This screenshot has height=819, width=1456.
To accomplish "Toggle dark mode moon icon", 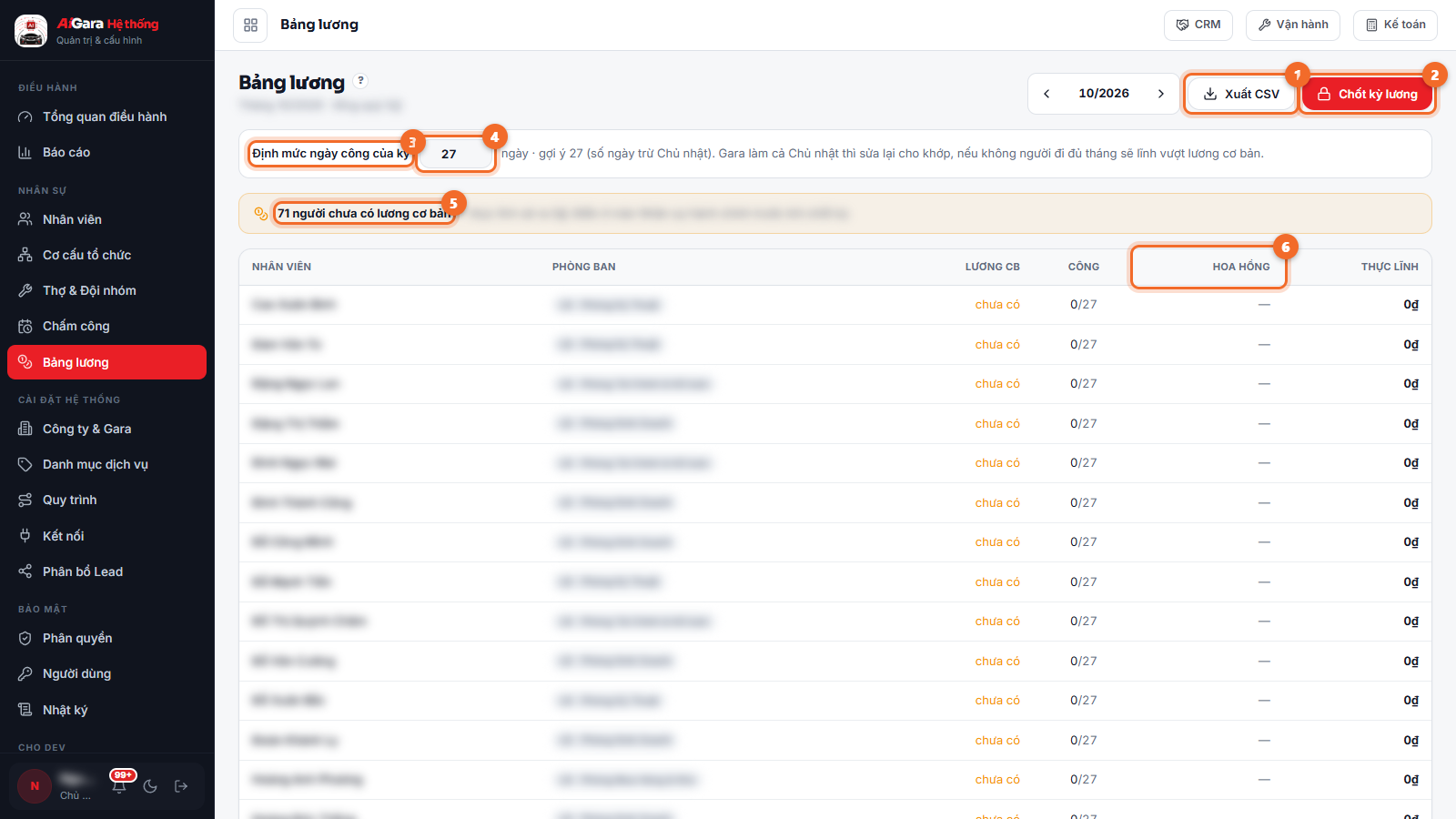I will click(151, 786).
